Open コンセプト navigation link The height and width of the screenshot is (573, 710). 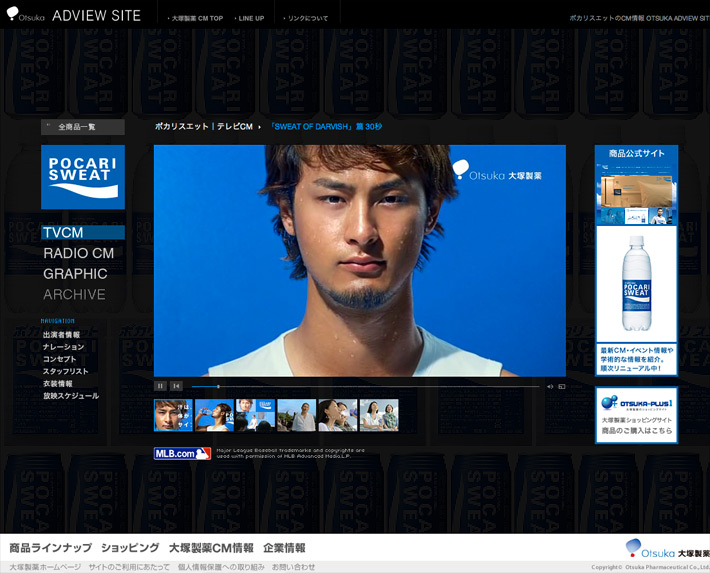pos(59,359)
